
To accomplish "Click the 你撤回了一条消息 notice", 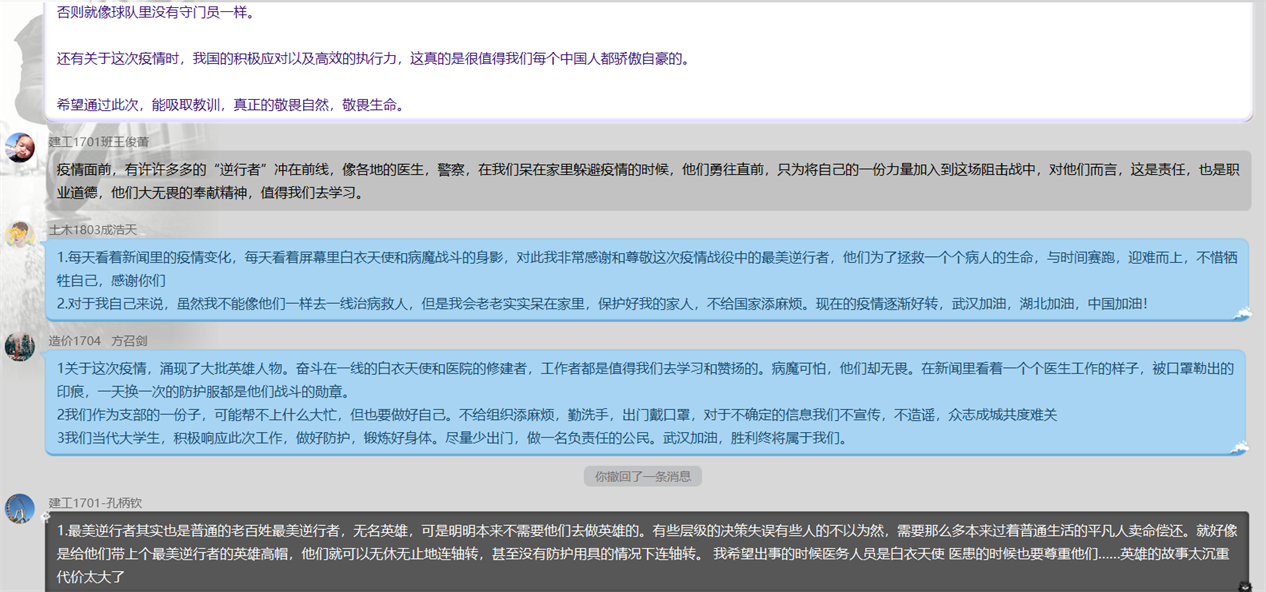I will [x=642, y=477].
